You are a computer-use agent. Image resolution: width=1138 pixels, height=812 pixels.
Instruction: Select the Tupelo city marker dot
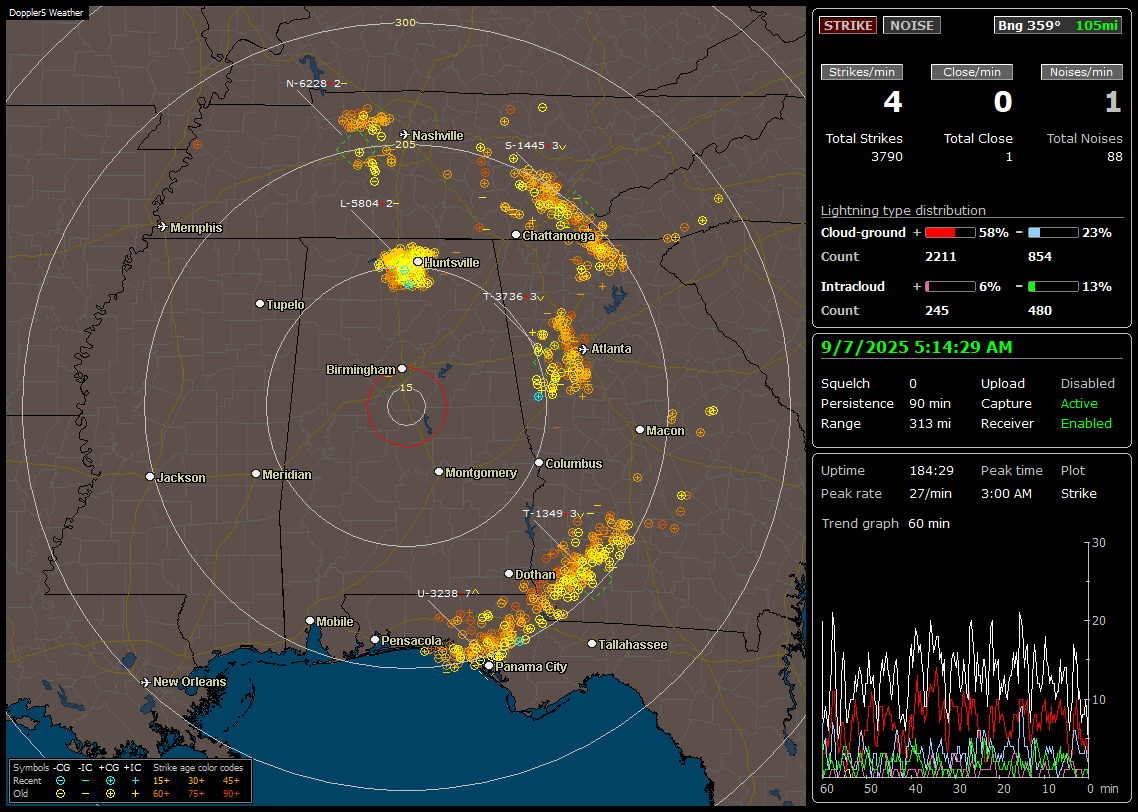click(x=260, y=304)
